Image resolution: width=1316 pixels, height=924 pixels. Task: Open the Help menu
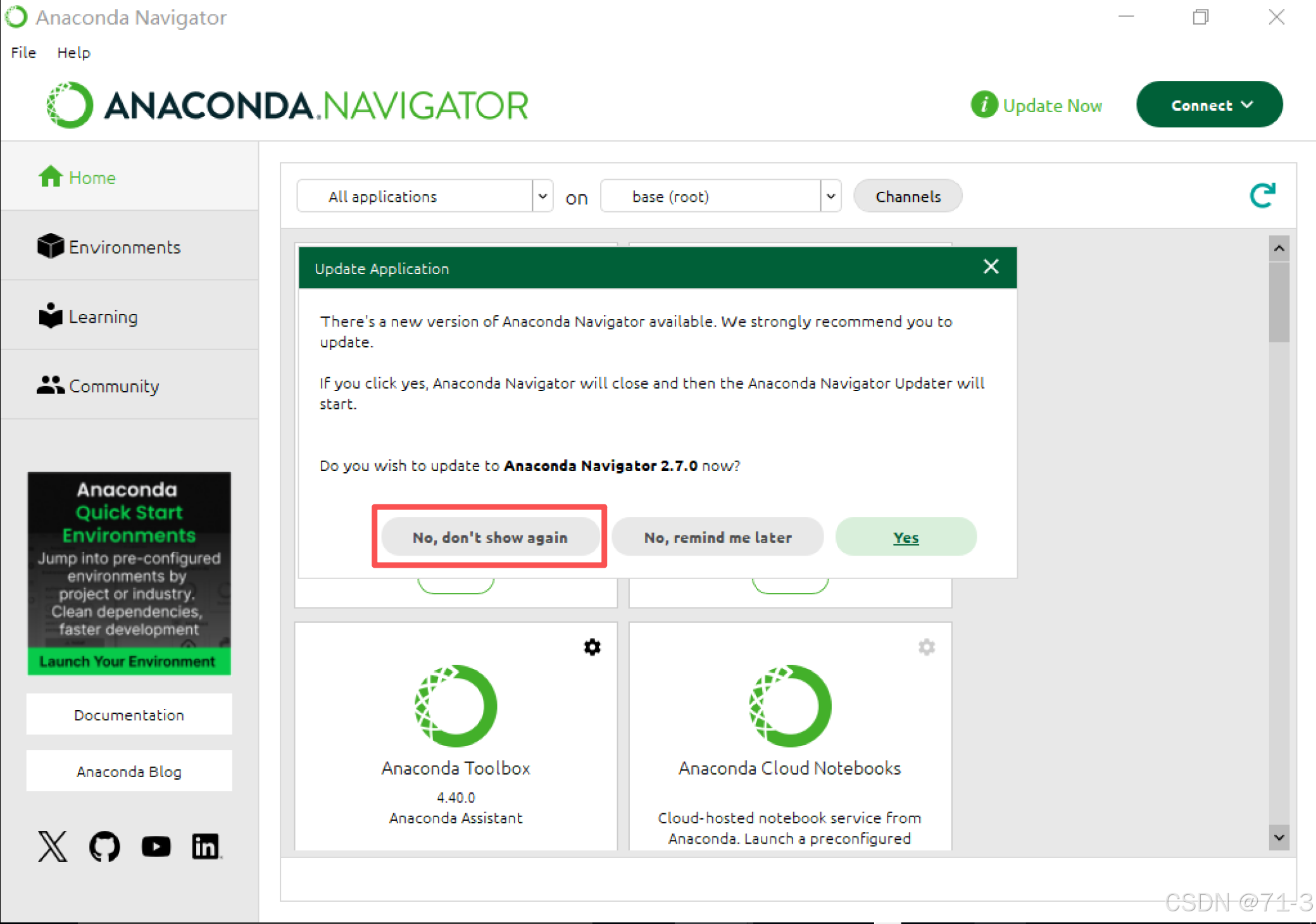(x=73, y=53)
